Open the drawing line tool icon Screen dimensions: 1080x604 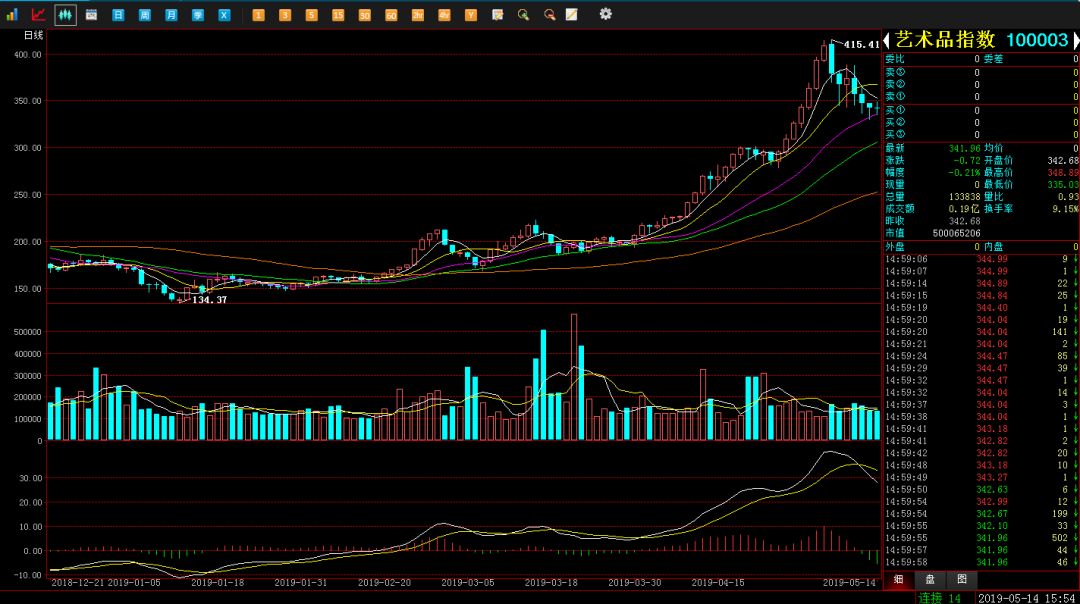pyautogui.click(x=572, y=14)
